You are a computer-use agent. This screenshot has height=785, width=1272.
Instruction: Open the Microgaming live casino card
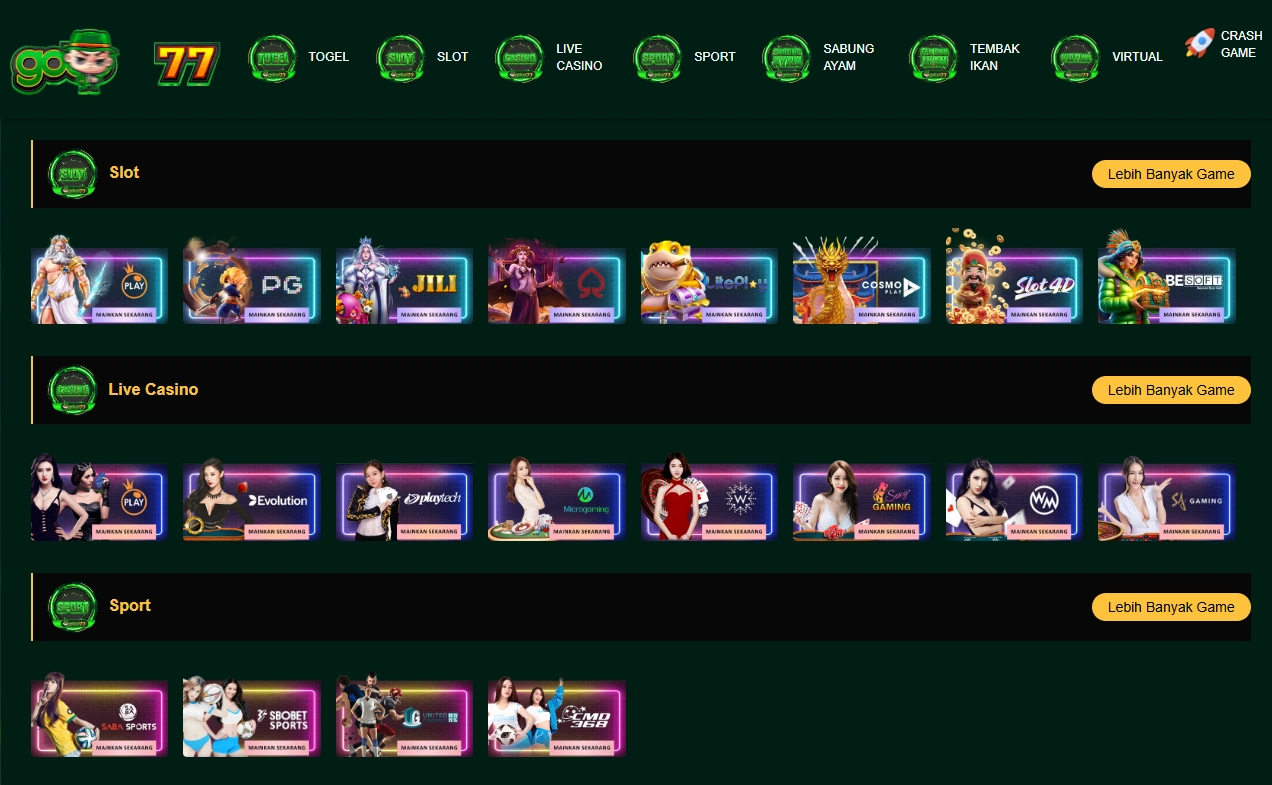click(557, 498)
